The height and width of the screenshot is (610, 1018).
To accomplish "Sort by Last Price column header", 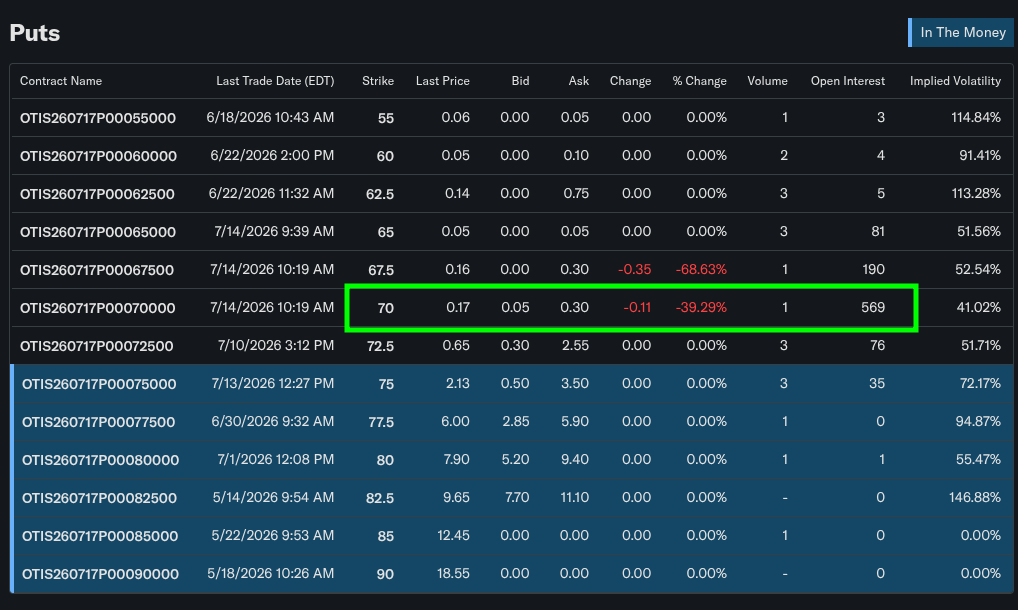I will 443,81.
